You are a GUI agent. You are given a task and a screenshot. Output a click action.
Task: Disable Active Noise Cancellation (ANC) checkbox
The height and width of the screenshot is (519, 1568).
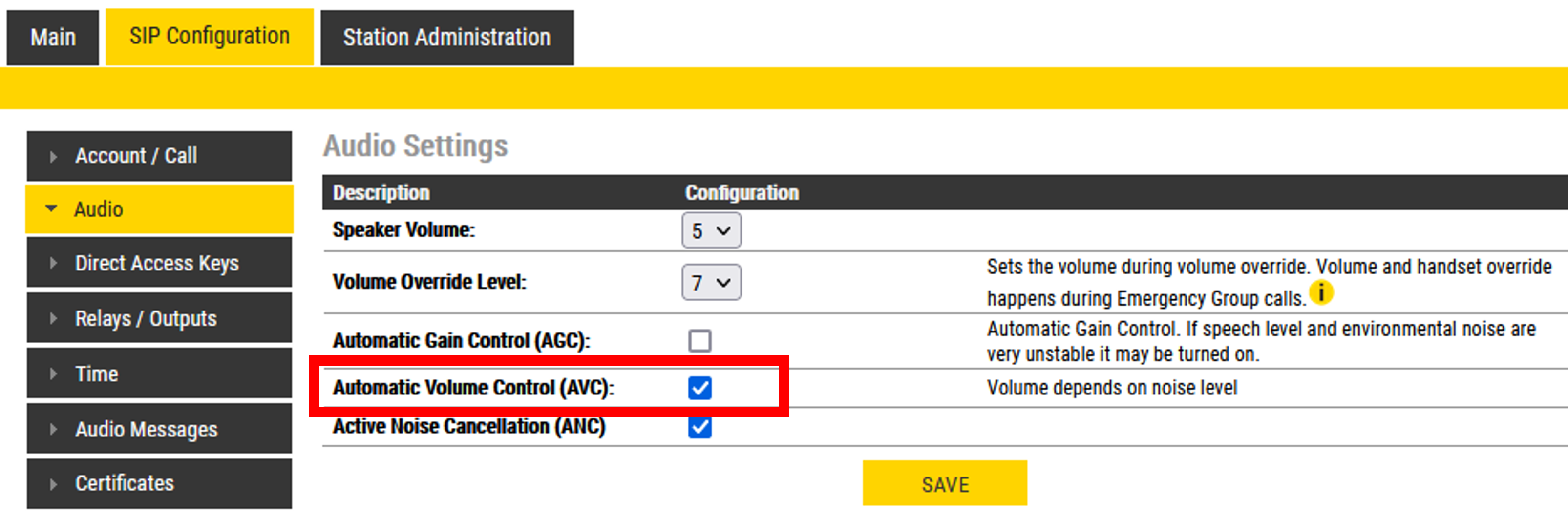click(x=699, y=427)
